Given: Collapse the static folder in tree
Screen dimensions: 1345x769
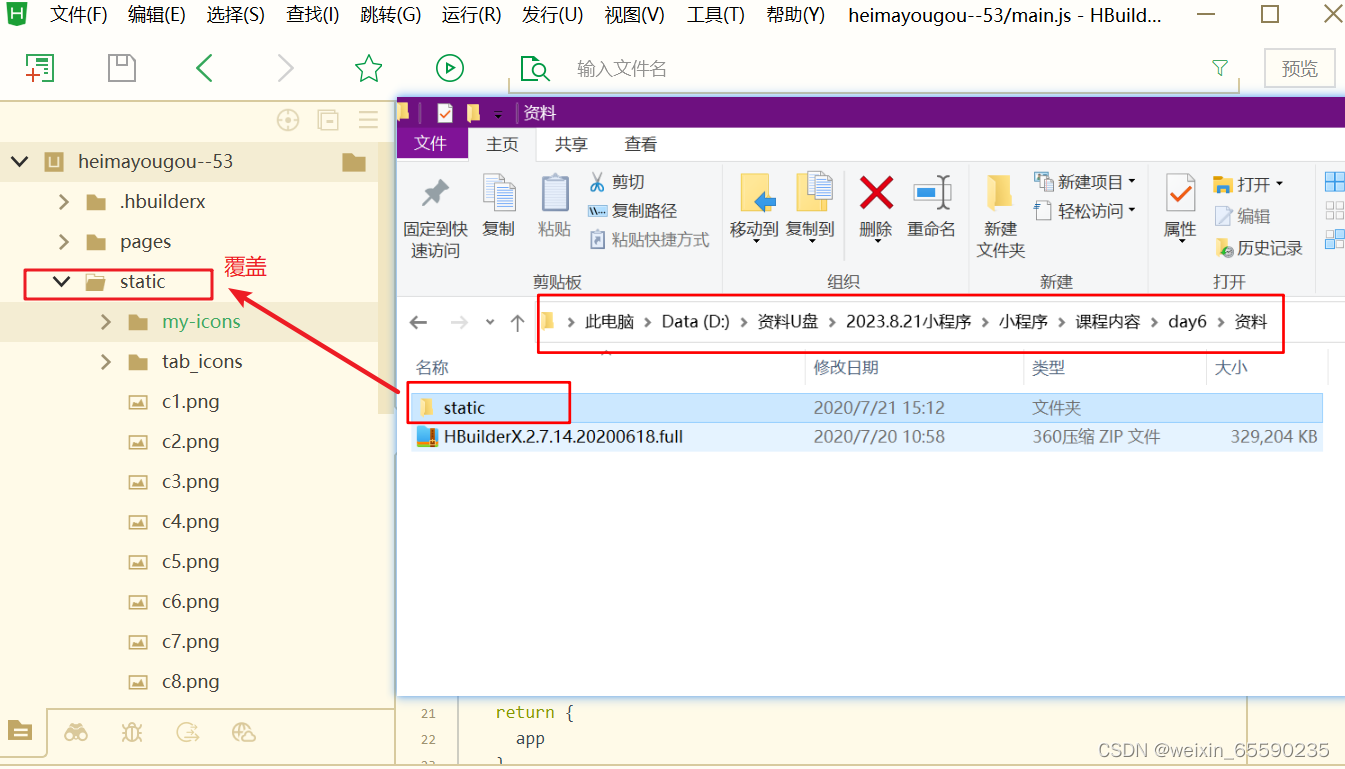Looking at the screenshot, I should [62, 281].
